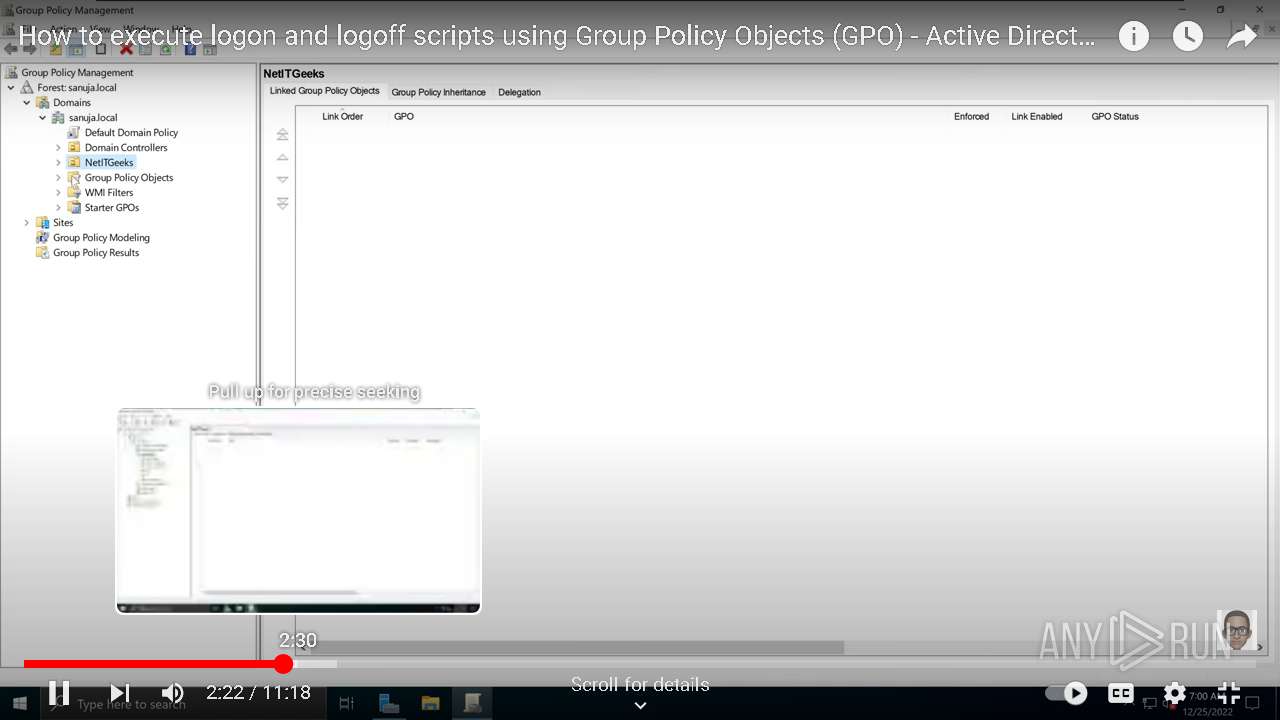Expand Group Policy Objects node
Screen dimensions: 1280x720
tap(58, 177)
